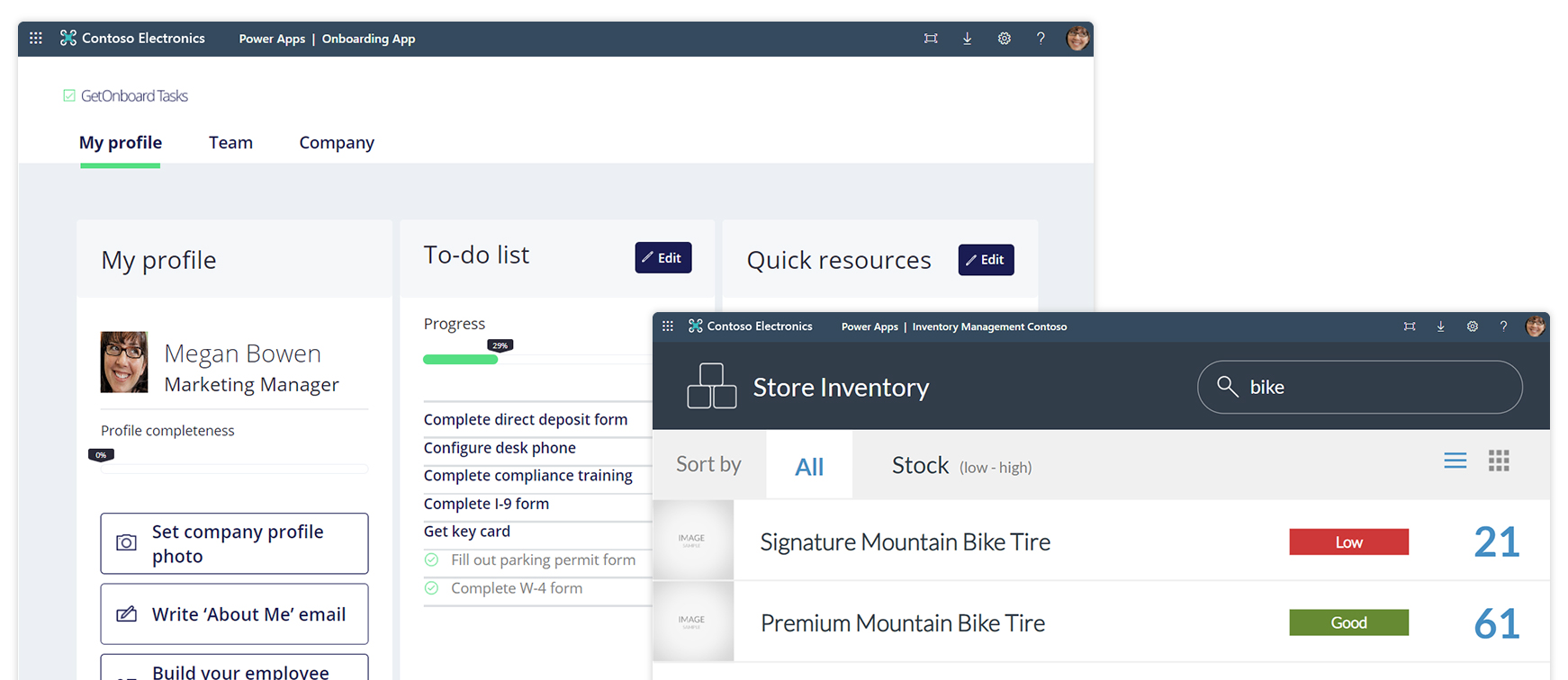This screenshot has width=1568, height=680.
Task: Click the 29% to-do progress bar
Action: pos(537,360)
